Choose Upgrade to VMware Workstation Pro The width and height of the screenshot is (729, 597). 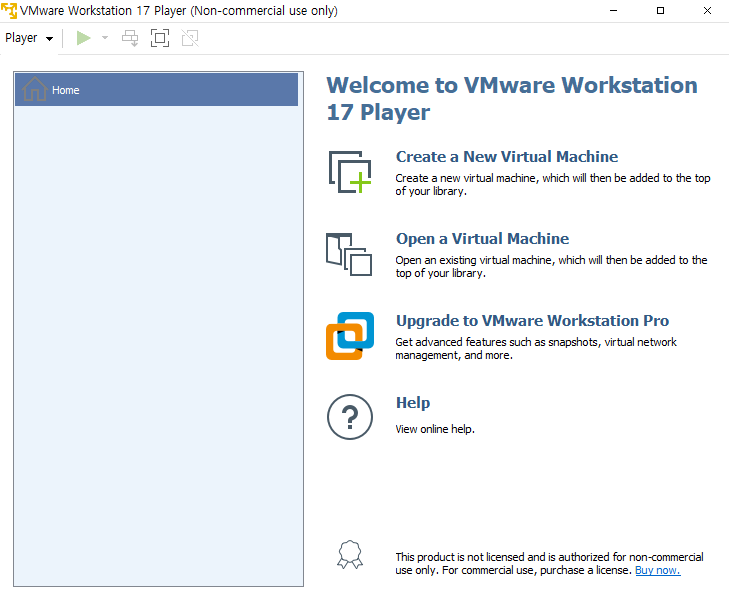click(532, 321)
